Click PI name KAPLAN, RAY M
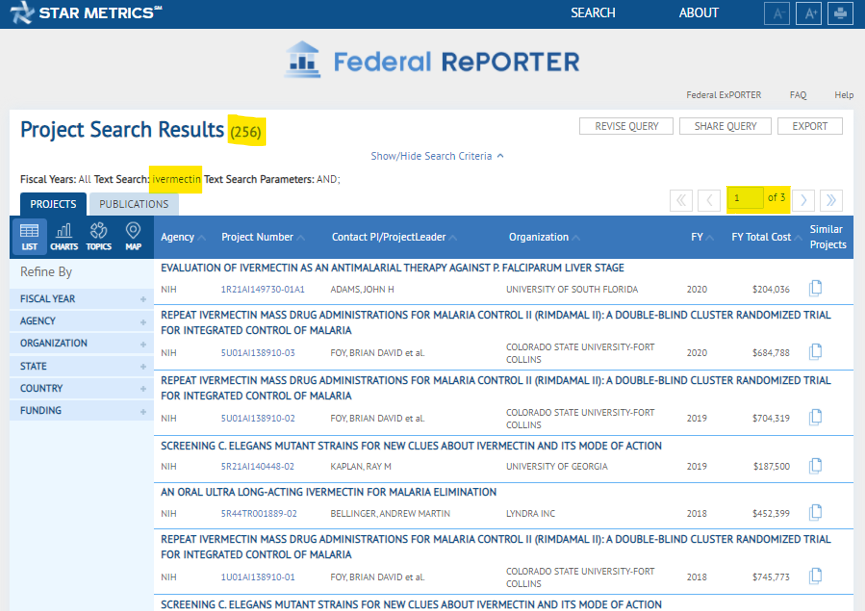865x611 pixels. coord(360,467)
